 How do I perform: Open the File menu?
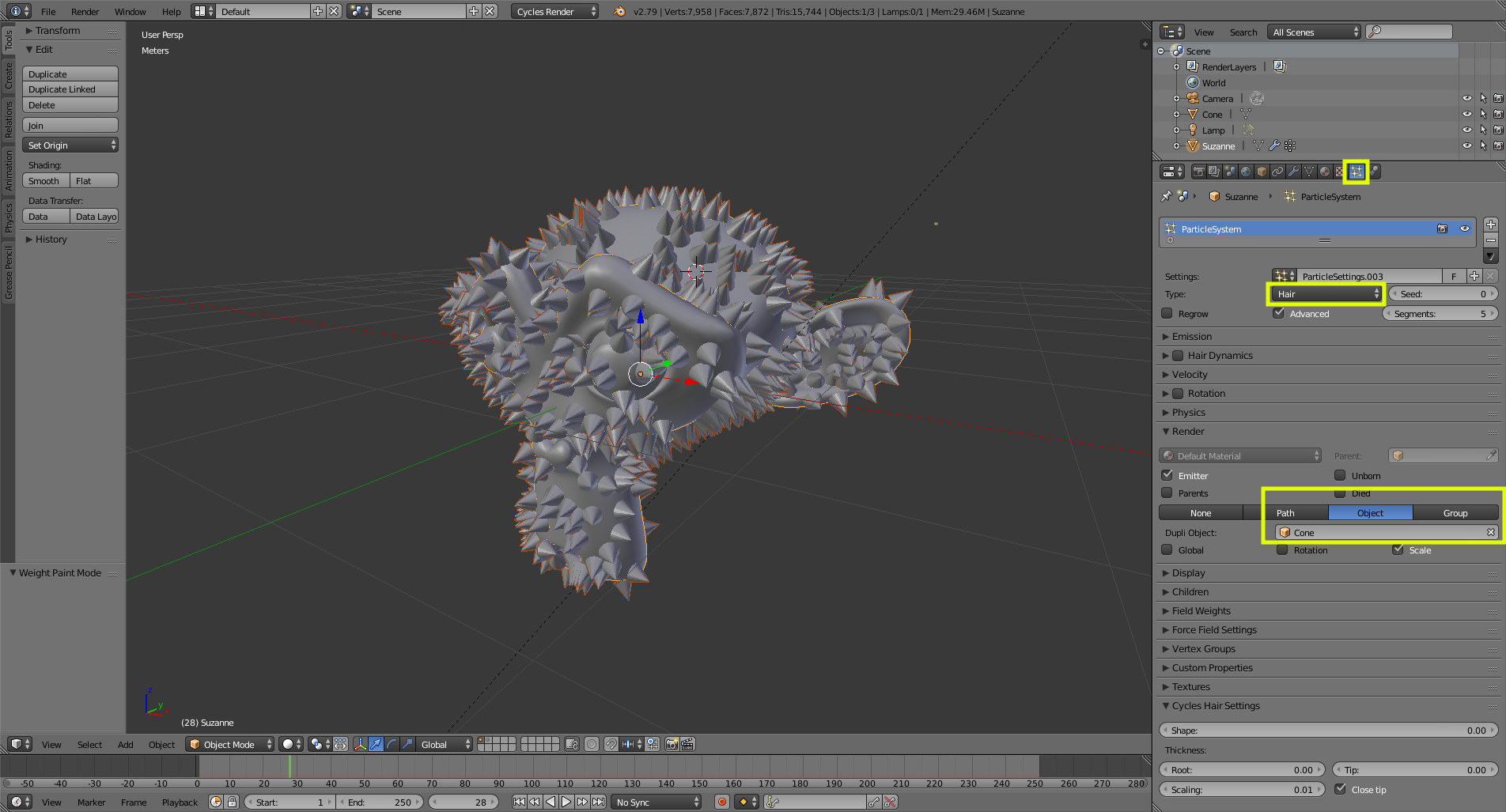[x=48, y=11]
